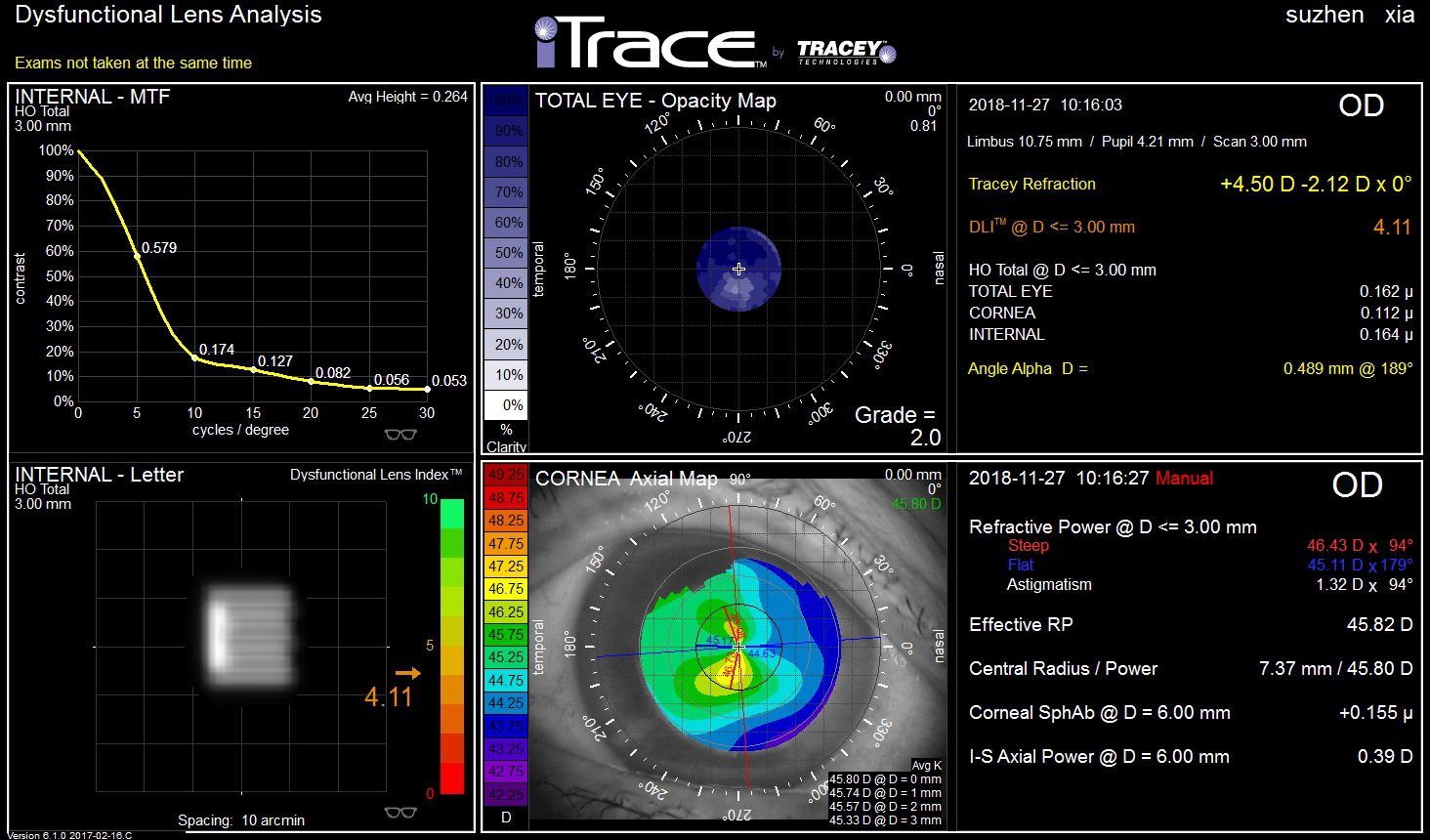Click the red 'Manual' label
1430x840 pixels.
click(1184, 479)
